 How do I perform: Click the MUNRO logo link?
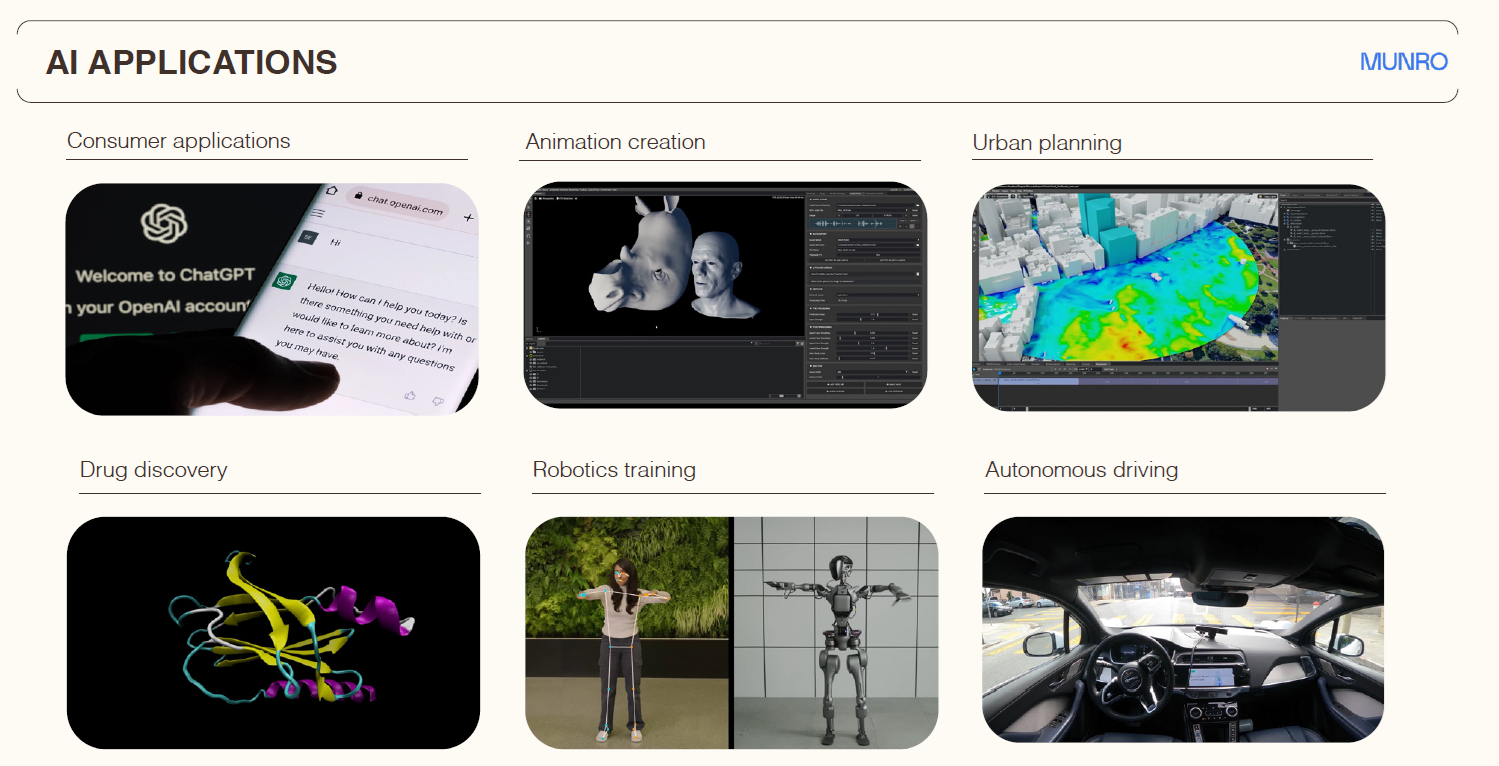coord(1403,62)
